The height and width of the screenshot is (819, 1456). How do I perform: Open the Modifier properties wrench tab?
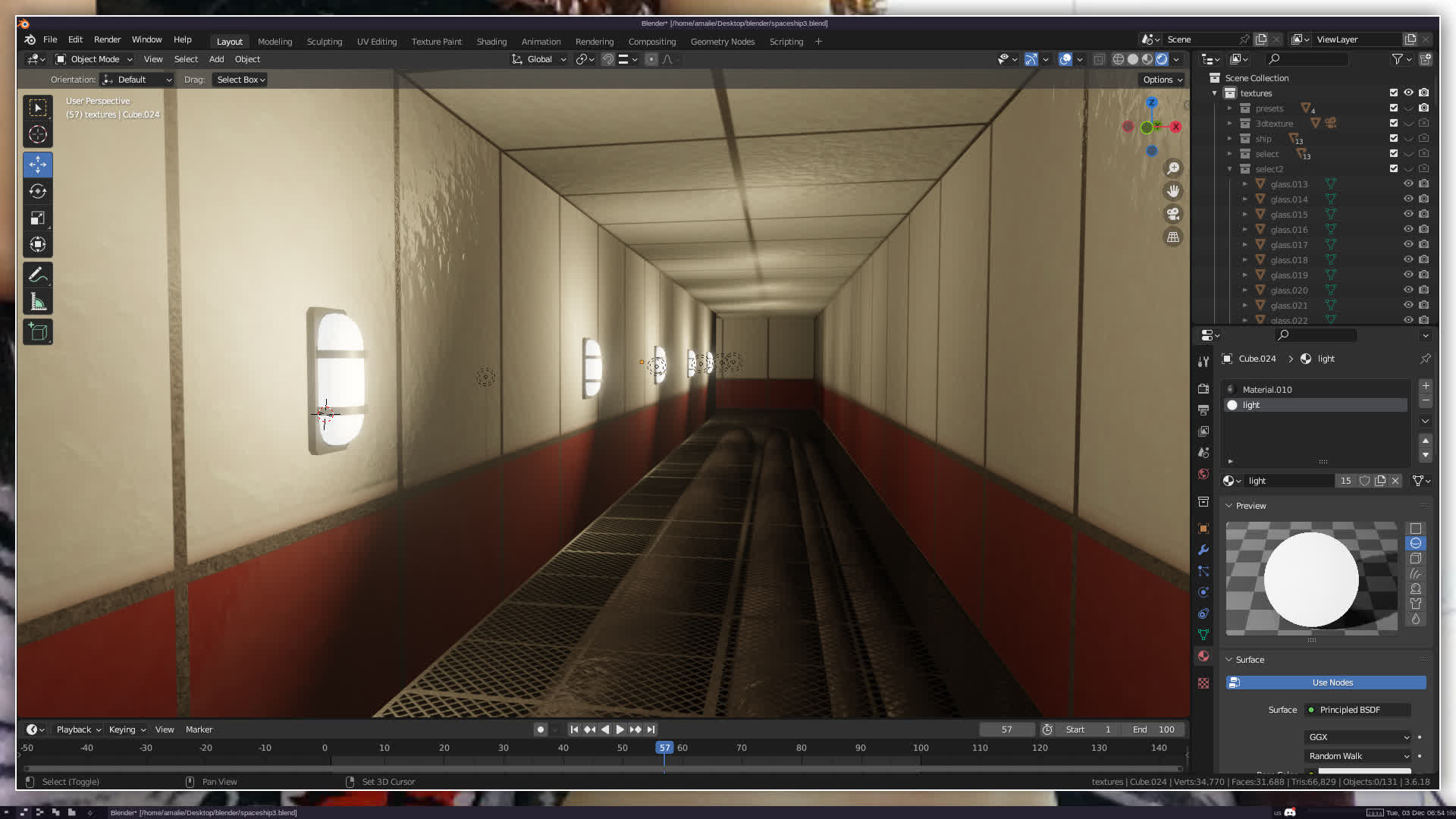pyautogui.click(x=1203, y=550)
